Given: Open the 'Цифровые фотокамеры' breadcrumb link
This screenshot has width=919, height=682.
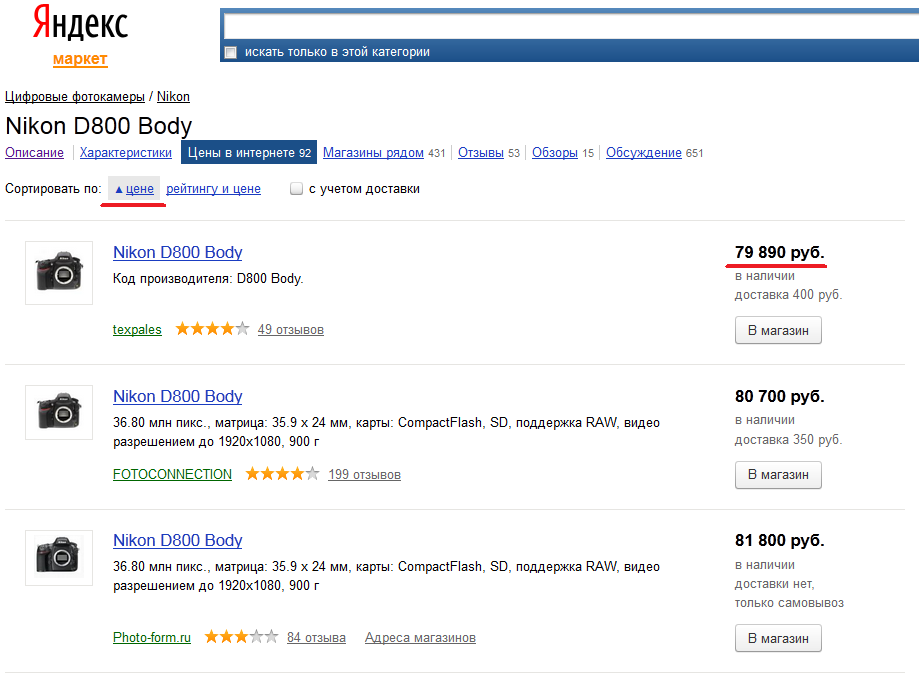Looking at the screenshot, I should (74, 96).
